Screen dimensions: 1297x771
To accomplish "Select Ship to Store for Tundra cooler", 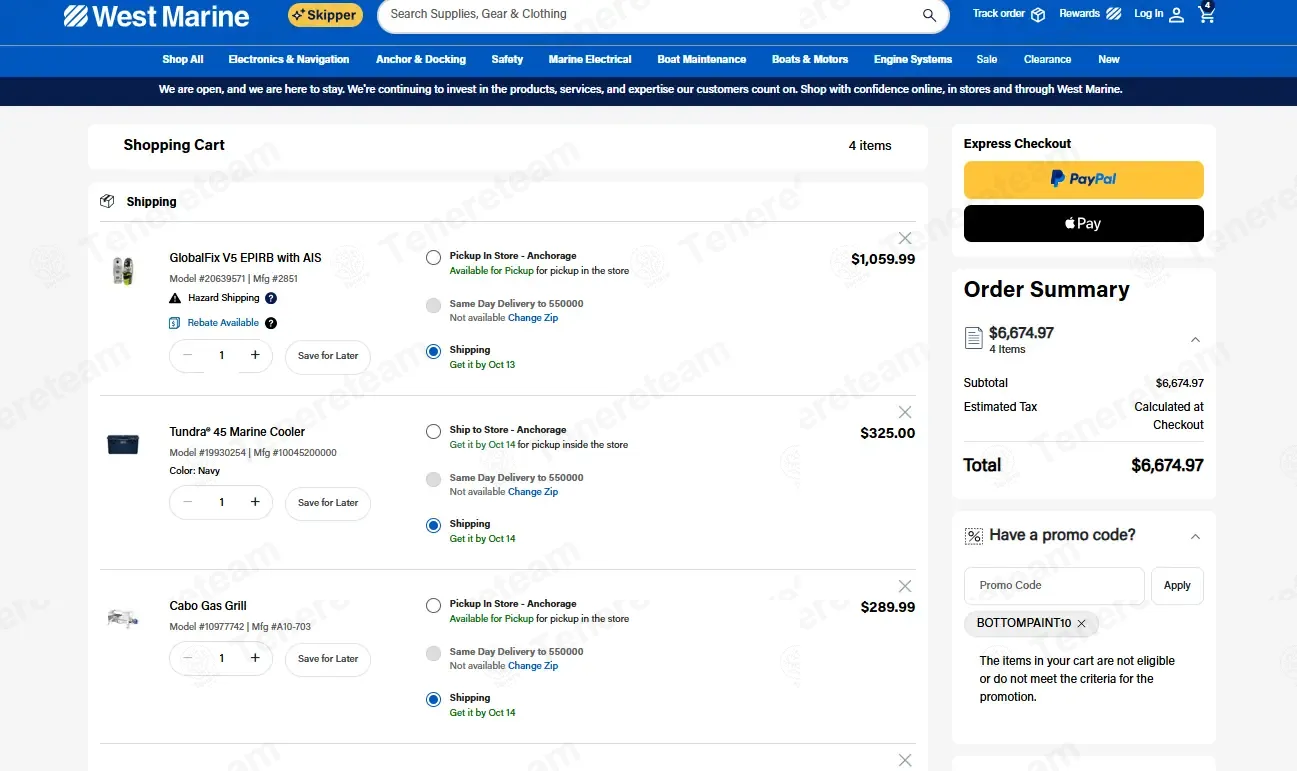I will (x=433, y=431).
